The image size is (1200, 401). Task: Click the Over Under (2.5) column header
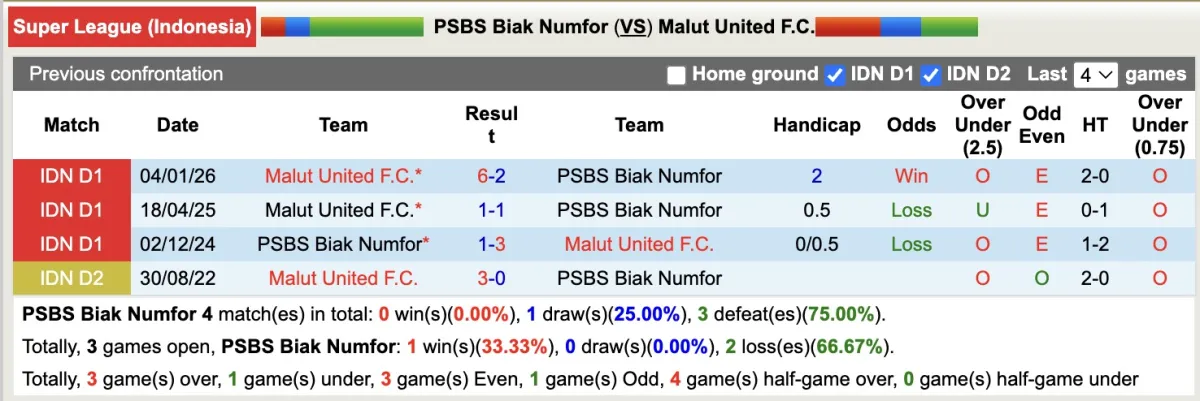[982, 125]
